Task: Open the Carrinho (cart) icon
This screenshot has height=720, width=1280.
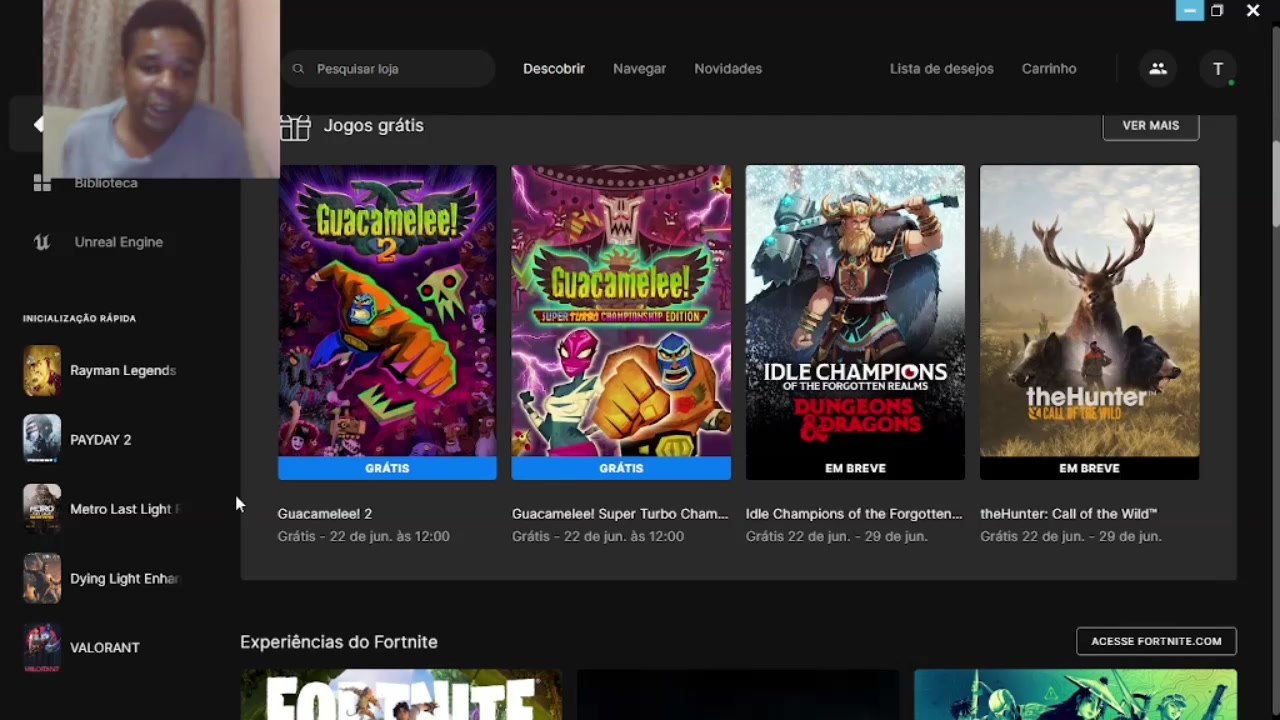Action: [x=1048, y=68]
